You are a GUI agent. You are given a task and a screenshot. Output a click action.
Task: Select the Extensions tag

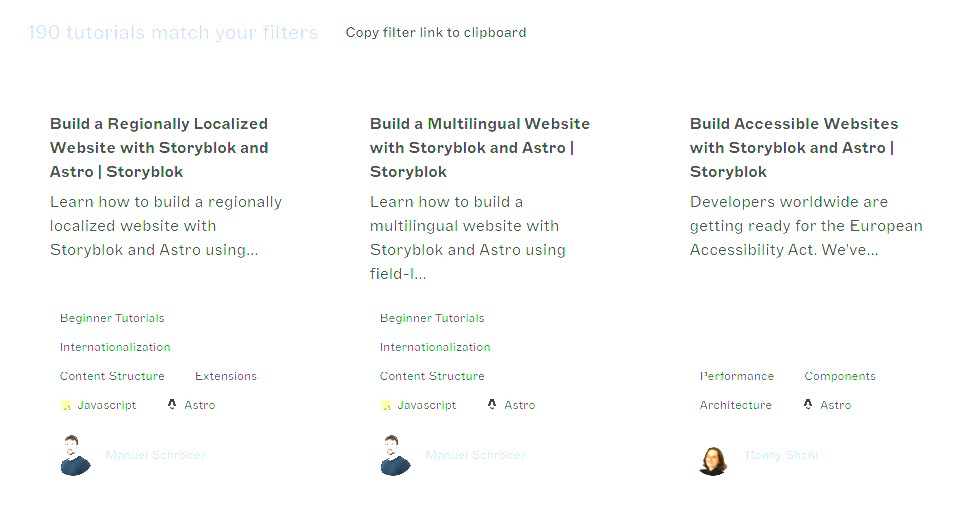coord(225,376)
